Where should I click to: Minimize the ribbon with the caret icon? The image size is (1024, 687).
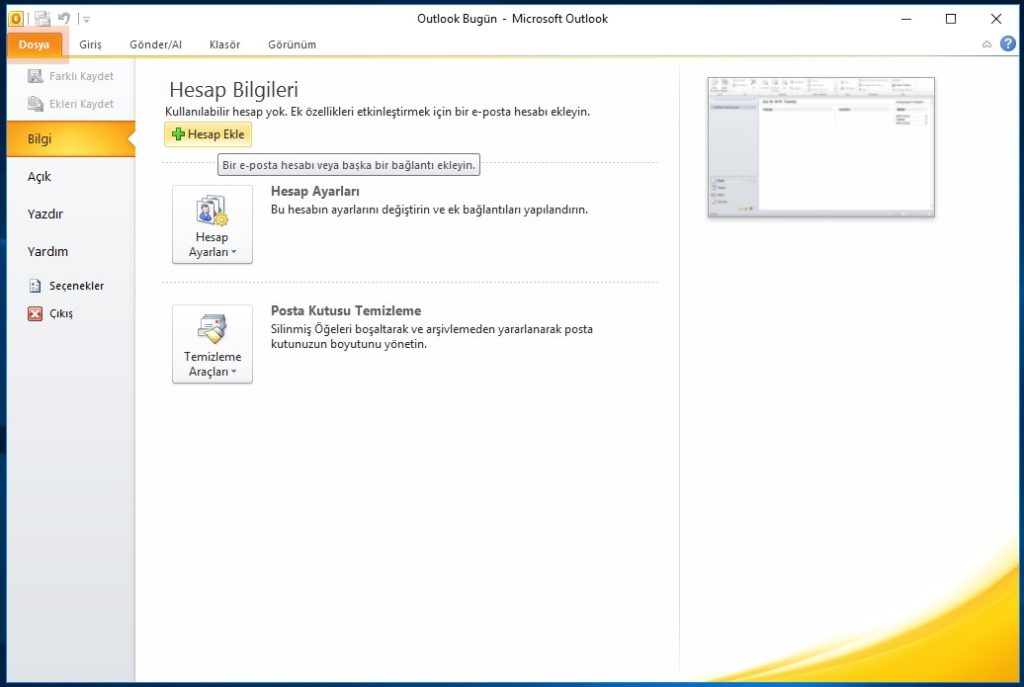(987, 44)
